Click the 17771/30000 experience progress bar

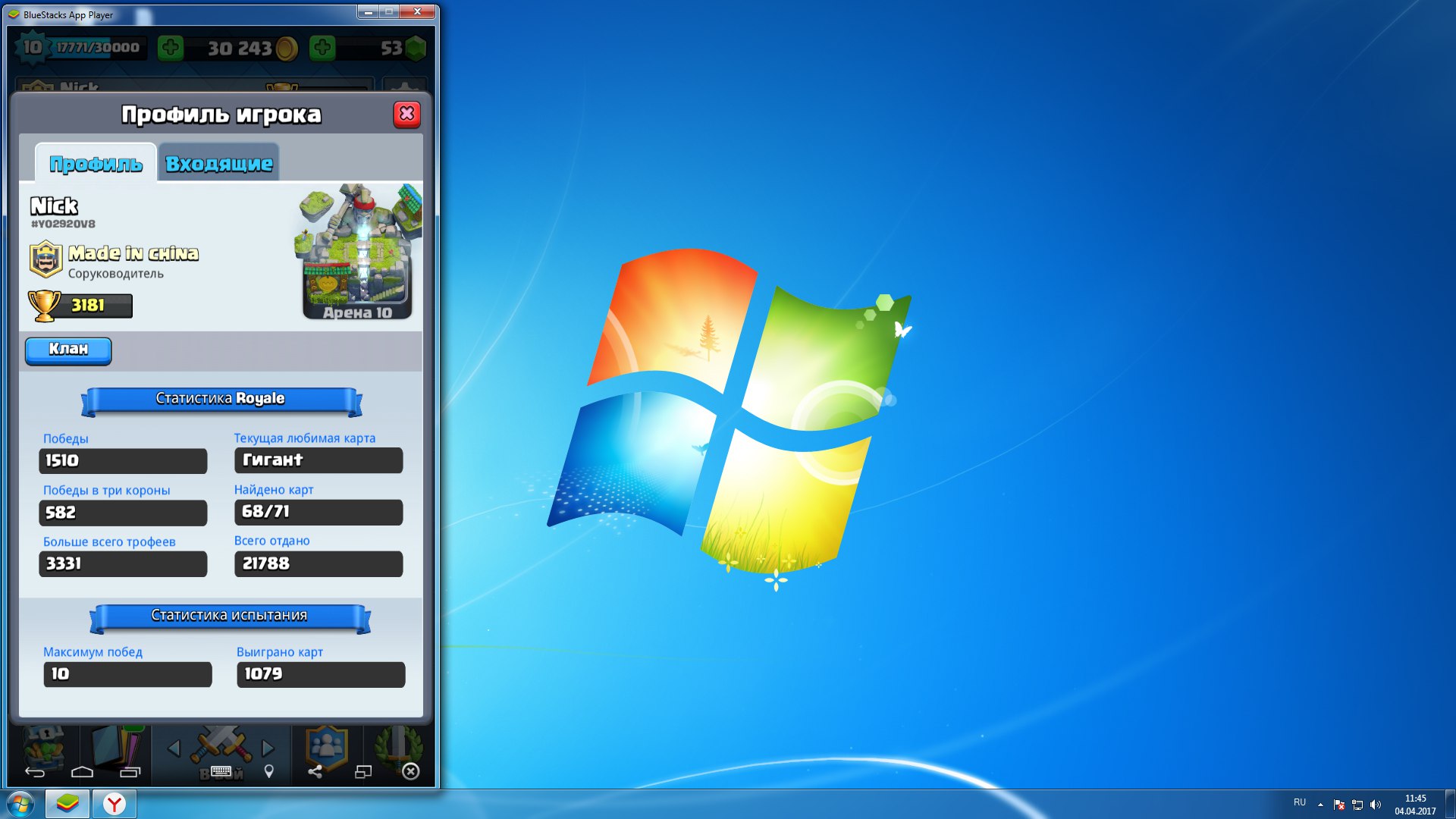pyautogui.click(x=97, y=48)
